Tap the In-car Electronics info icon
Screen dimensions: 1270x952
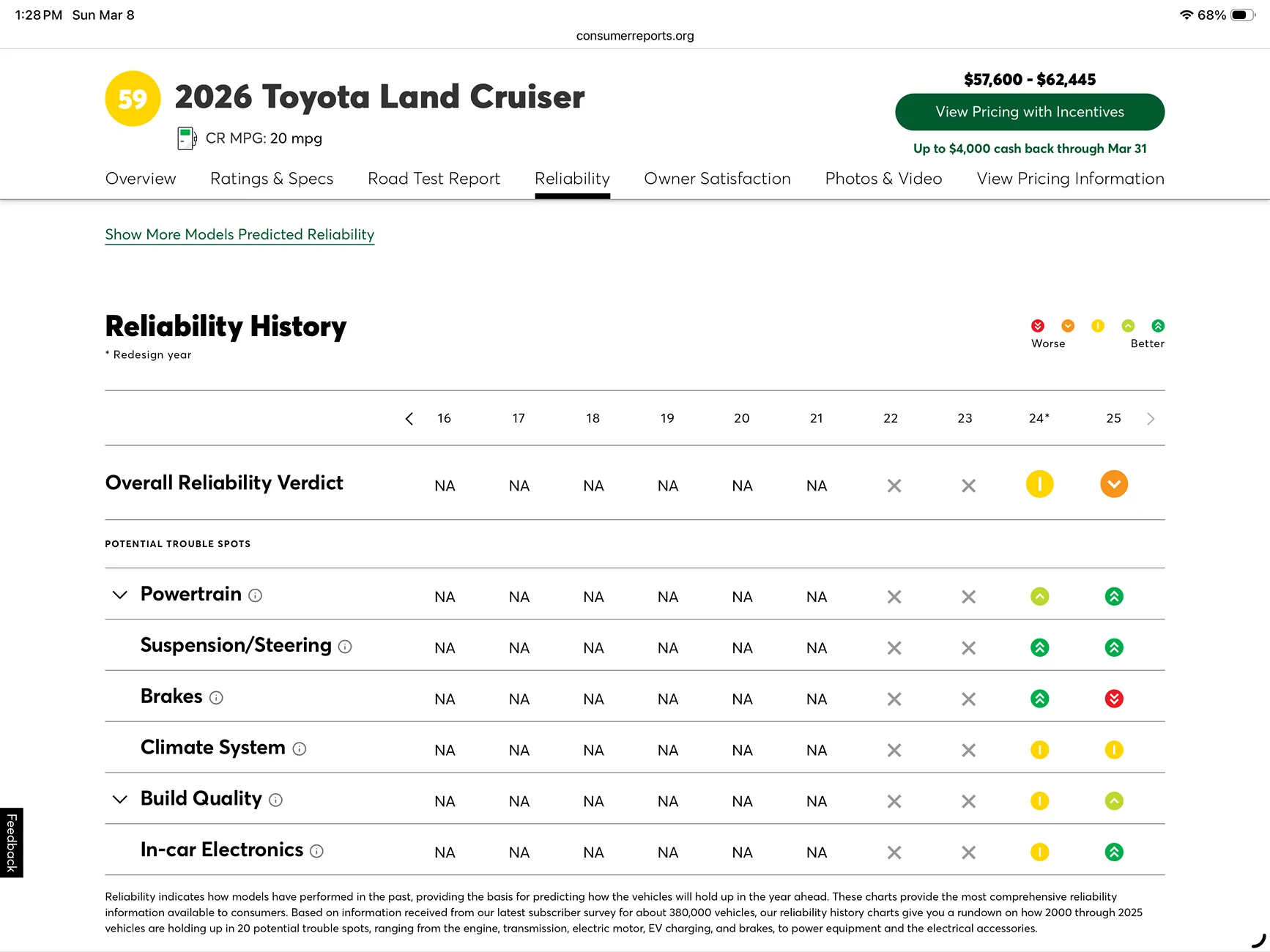tap(316, 851)
